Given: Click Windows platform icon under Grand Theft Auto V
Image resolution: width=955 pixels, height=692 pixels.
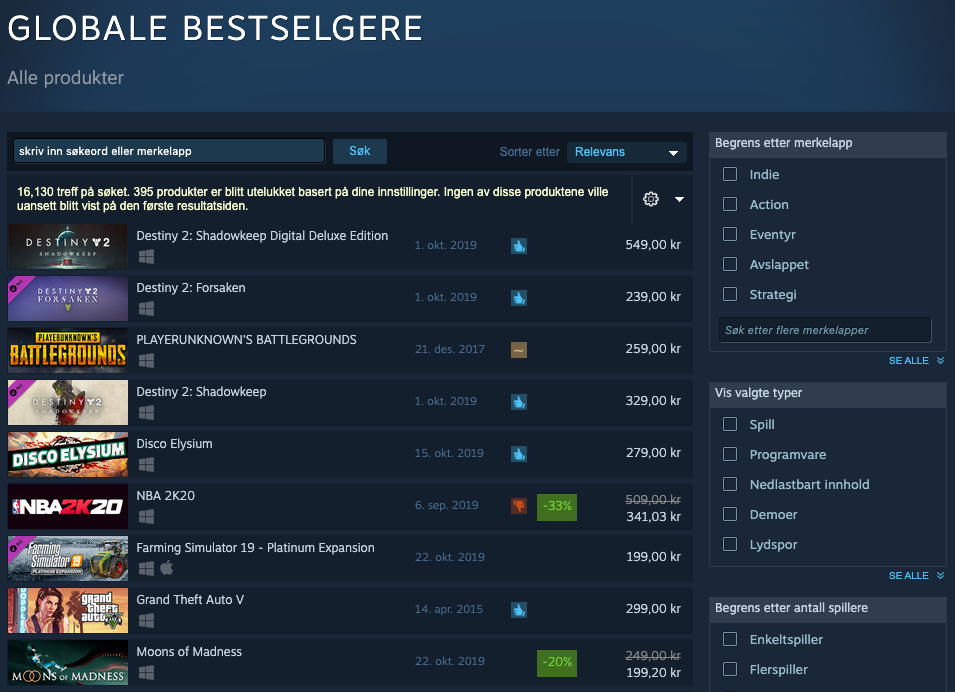Looking at the screenshot, I should 146,621.
